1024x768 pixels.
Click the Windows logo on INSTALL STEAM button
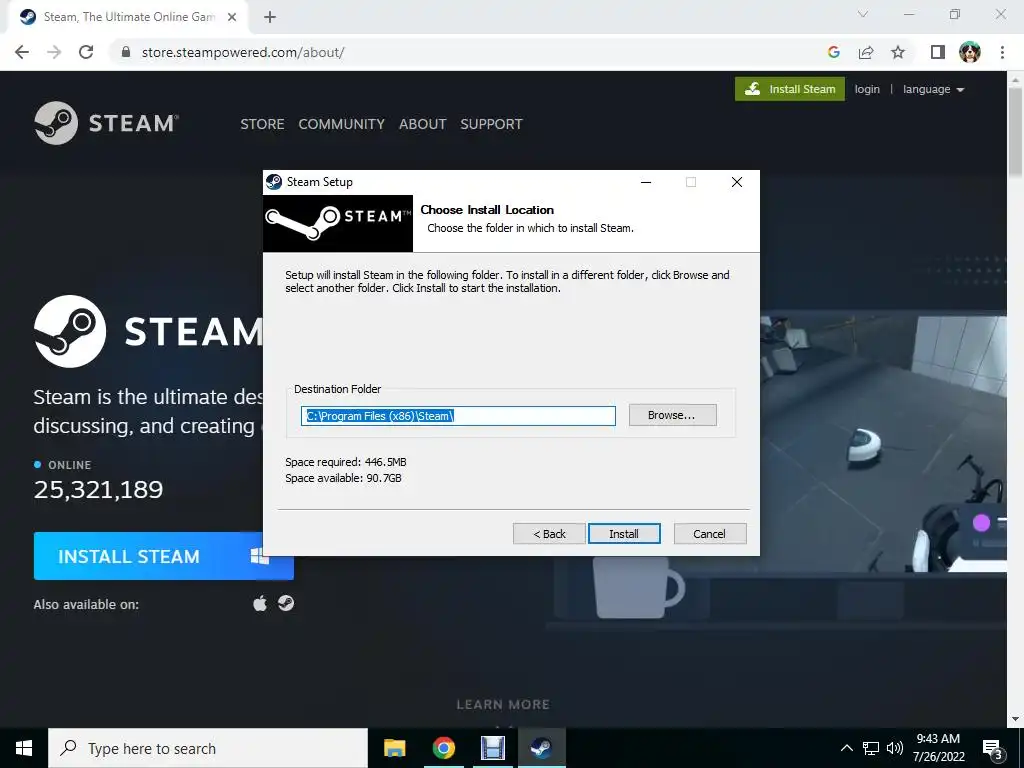pyautogui.click(x=260, y=556)
